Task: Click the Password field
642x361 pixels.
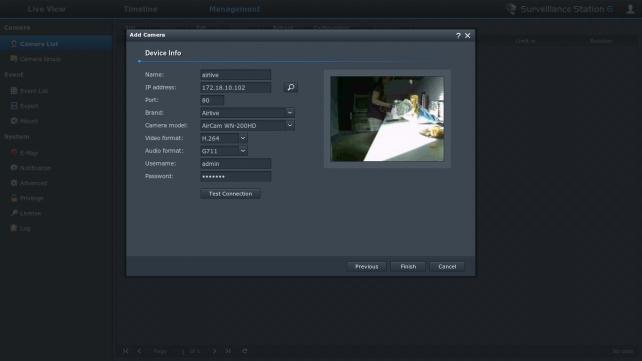Action: point(235,176)
